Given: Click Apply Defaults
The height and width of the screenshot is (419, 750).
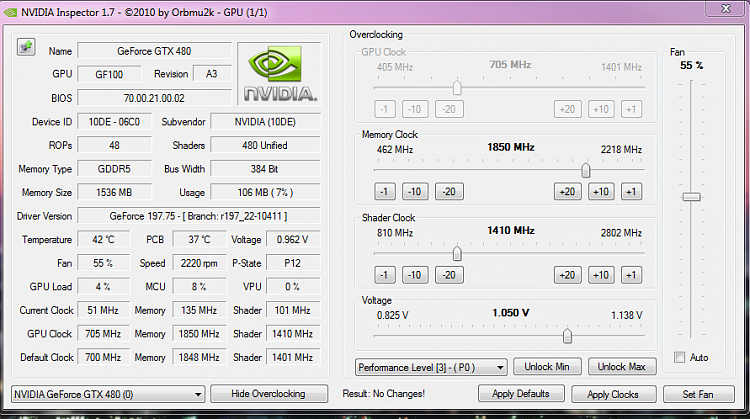Looking at the screenshot, I should [x=521, y=394].
